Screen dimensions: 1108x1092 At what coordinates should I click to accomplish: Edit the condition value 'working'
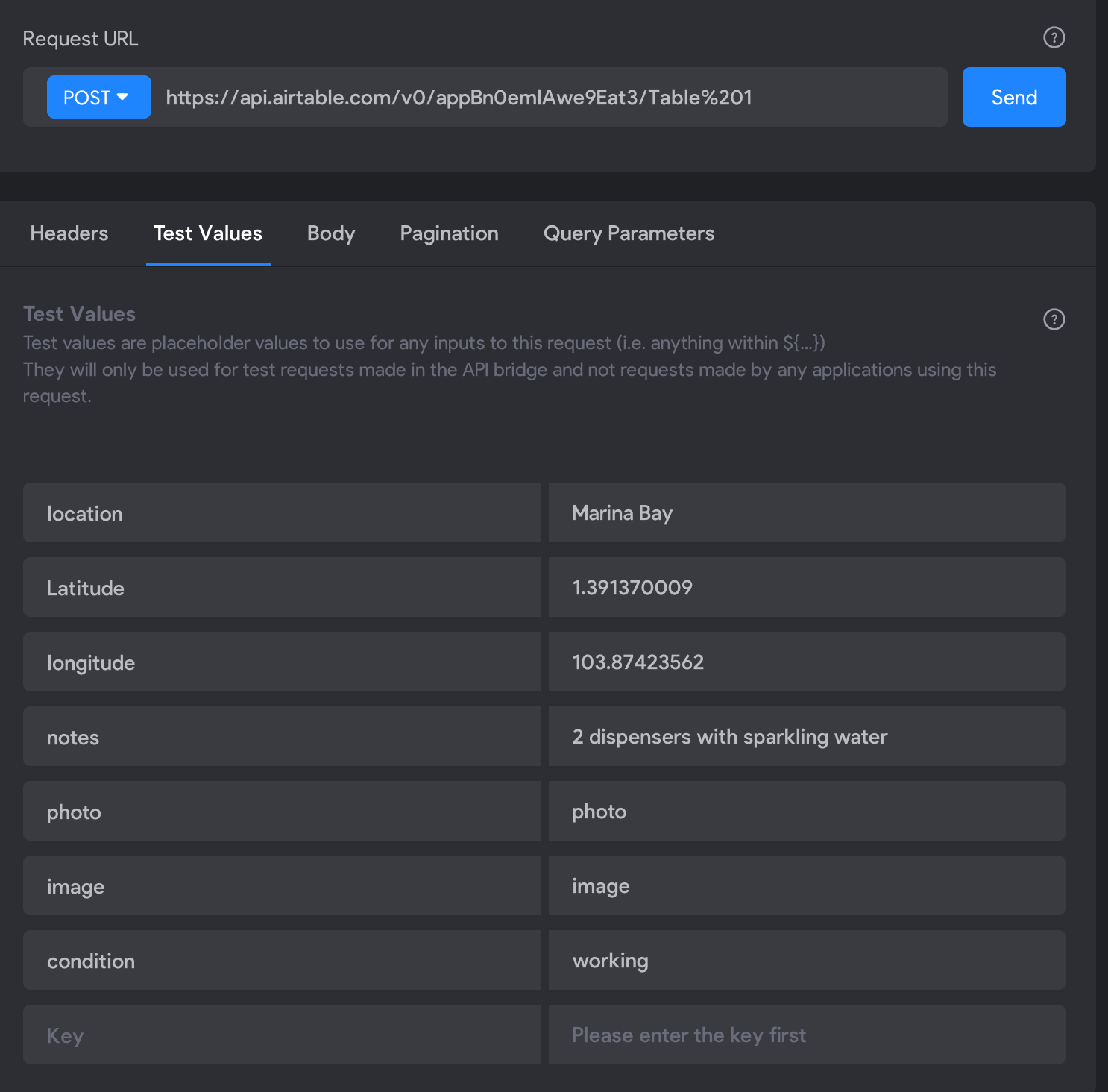pos(808,960)
